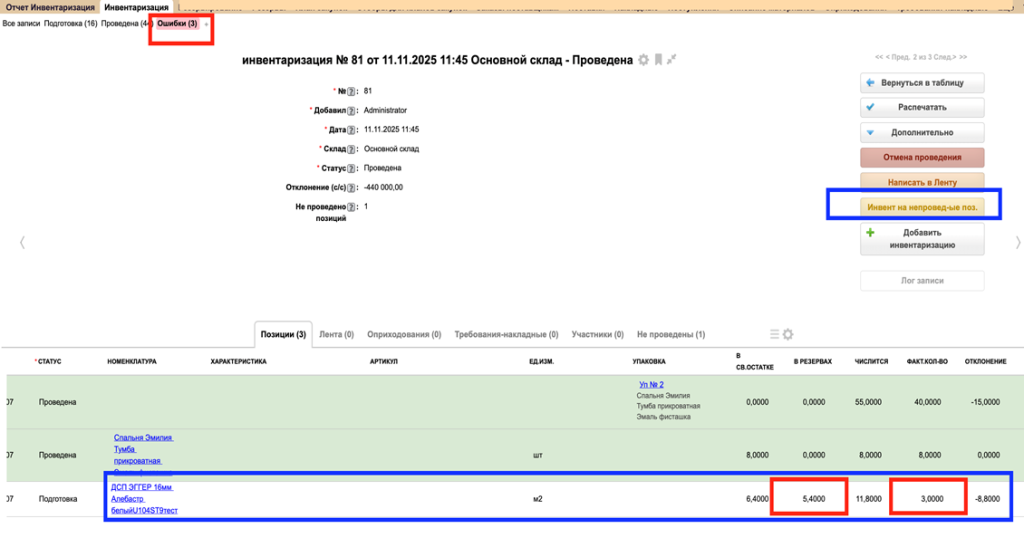The image size is (1024, 538).
Task: Select the Требования-накладные (0) tab
Action: [x=507, y=334]
